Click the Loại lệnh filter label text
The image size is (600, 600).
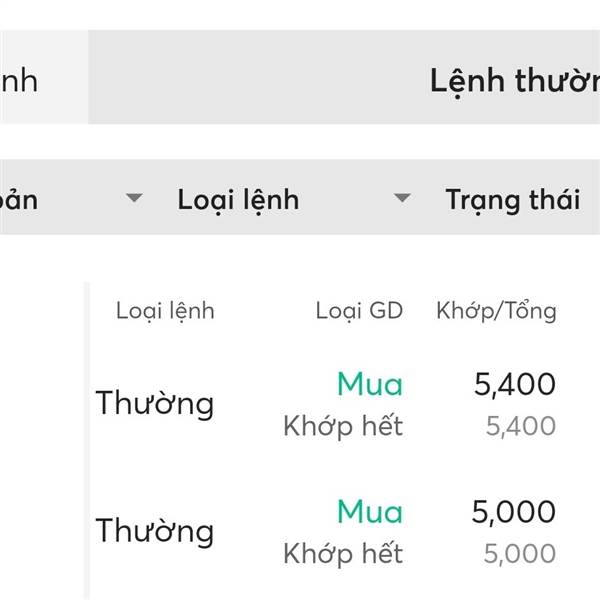[238, 199]
